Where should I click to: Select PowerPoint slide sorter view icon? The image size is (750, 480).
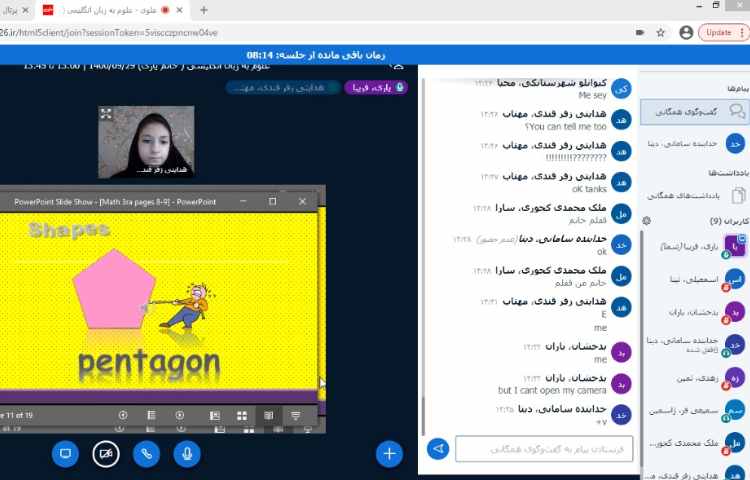point(239,414)
